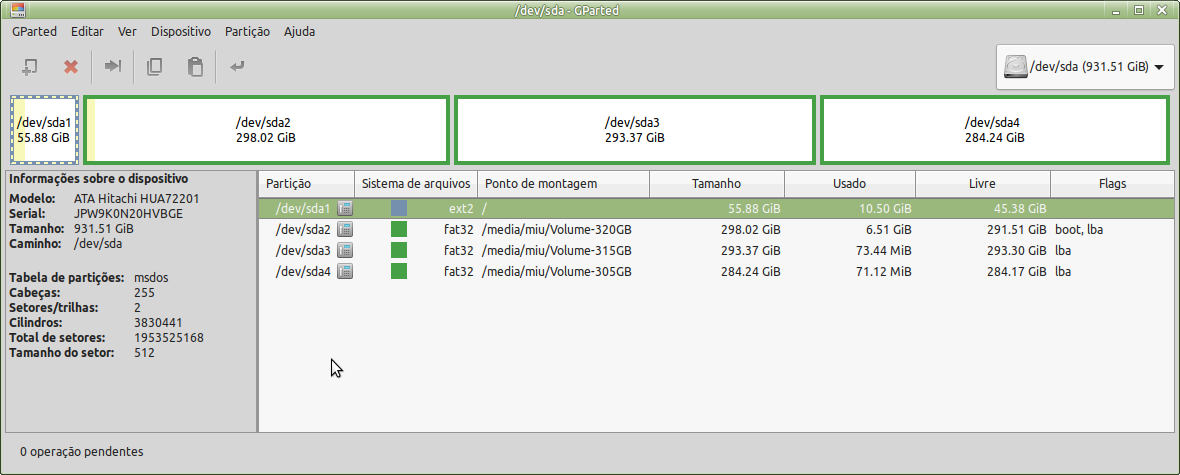Click the mounted key icon beside /dev/sda2
This screenshot has height=475, width=1180.
click(345, 229)
